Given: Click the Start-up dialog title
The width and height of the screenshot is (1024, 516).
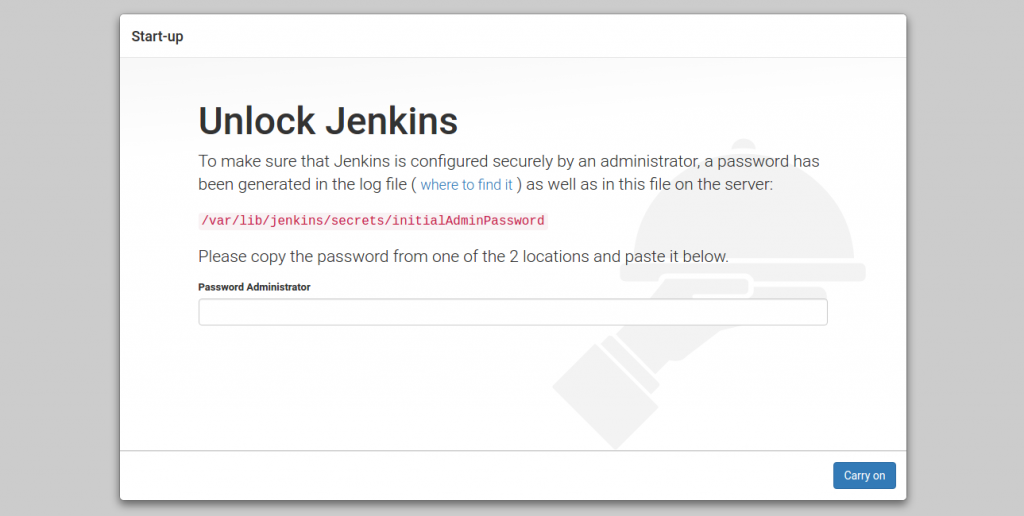Looking at the screenshot, I should point(157,37).
